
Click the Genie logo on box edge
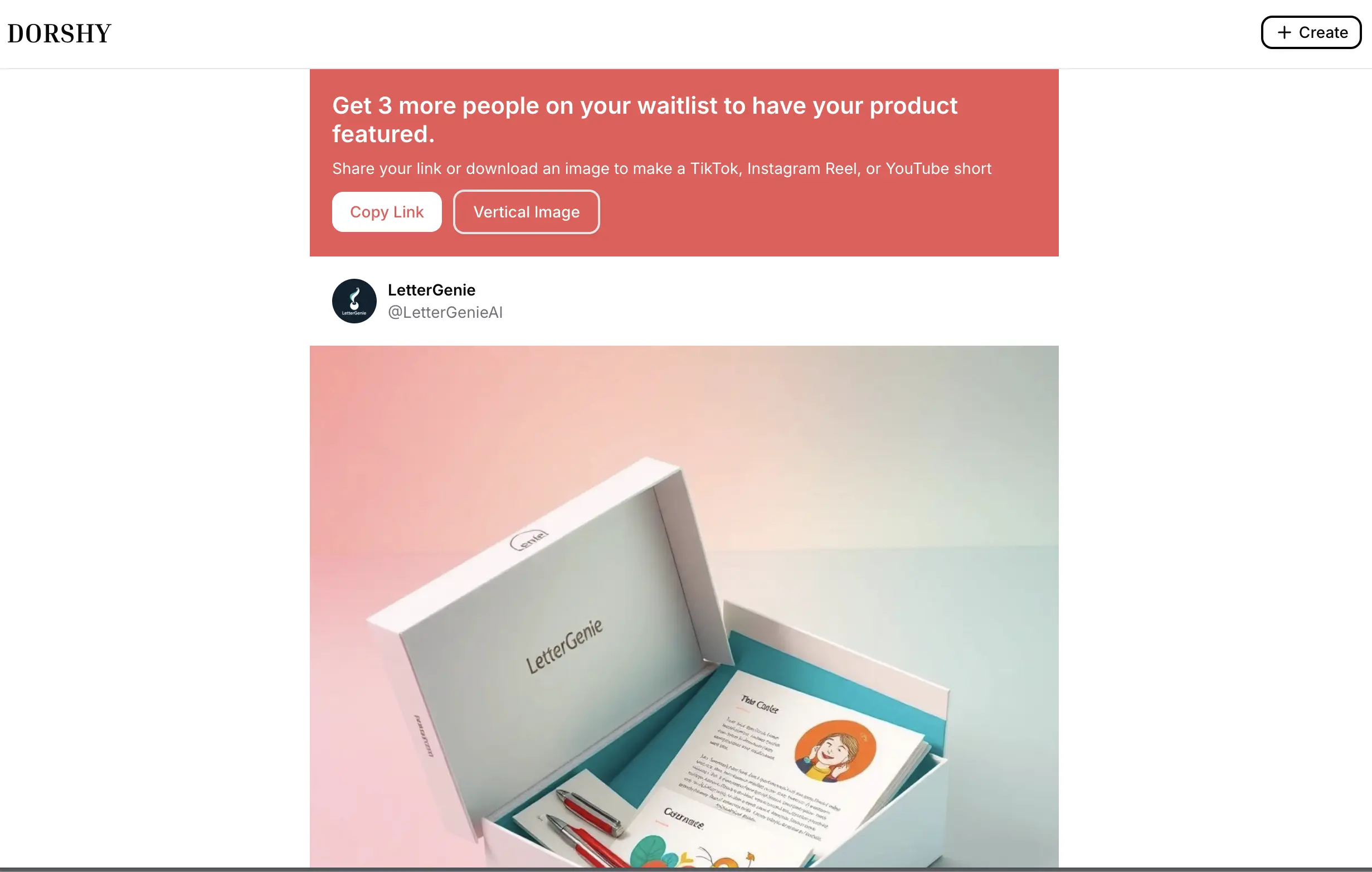[529, 539]
